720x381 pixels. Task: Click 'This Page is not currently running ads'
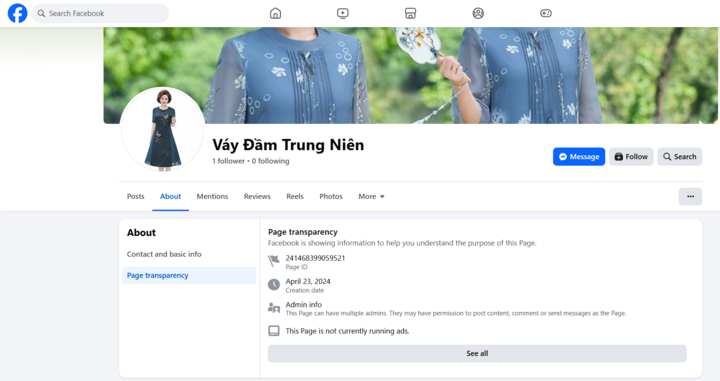tap(347, 331)
